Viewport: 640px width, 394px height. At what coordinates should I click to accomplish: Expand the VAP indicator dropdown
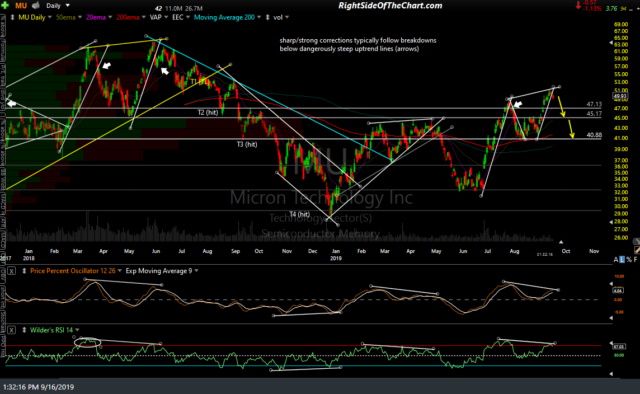coord(166,18)
